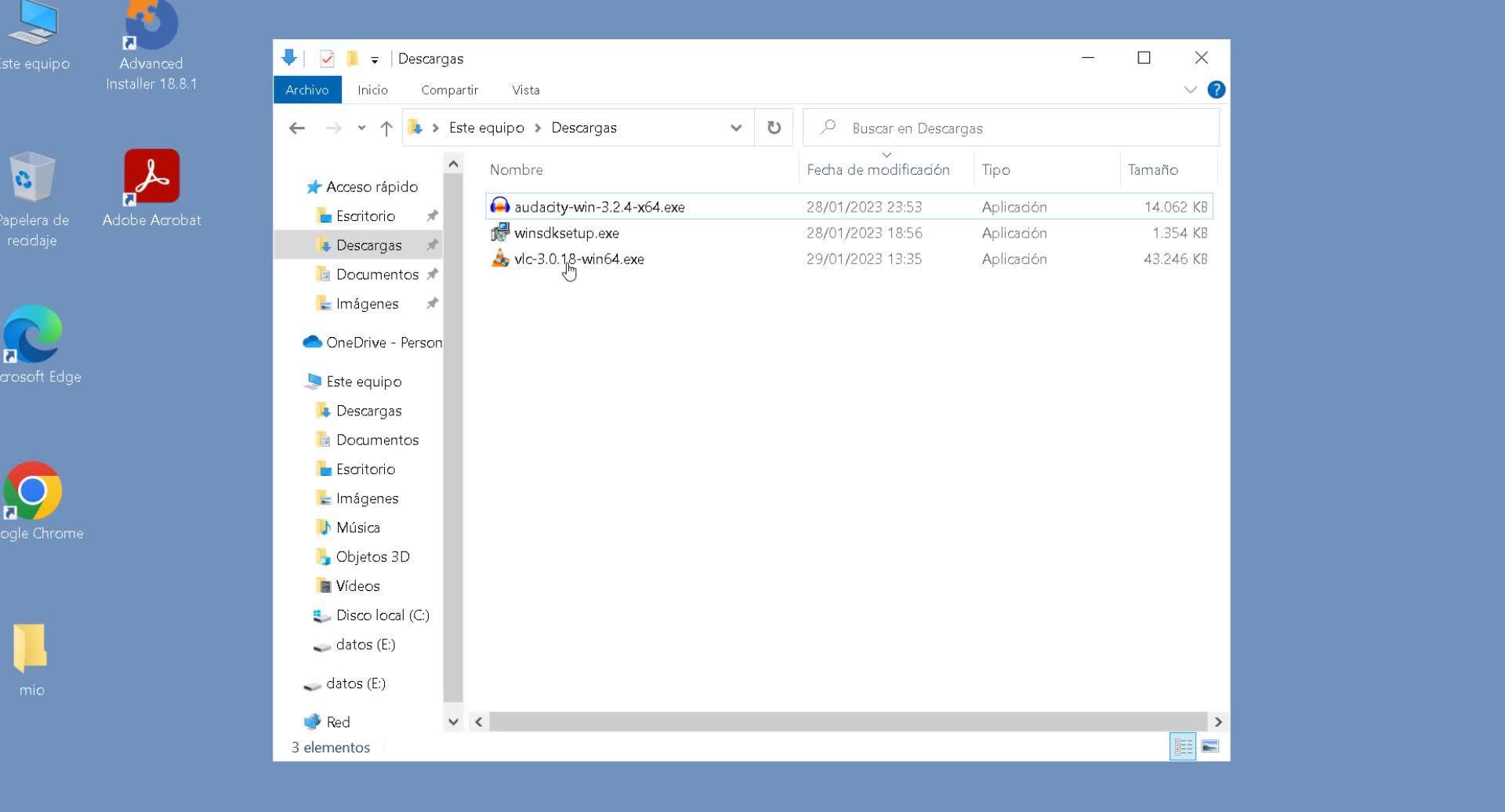This screenshot has height=812, width=1505.
Task: Open Explorer help question mark icon
Action: coord(1216,89)
